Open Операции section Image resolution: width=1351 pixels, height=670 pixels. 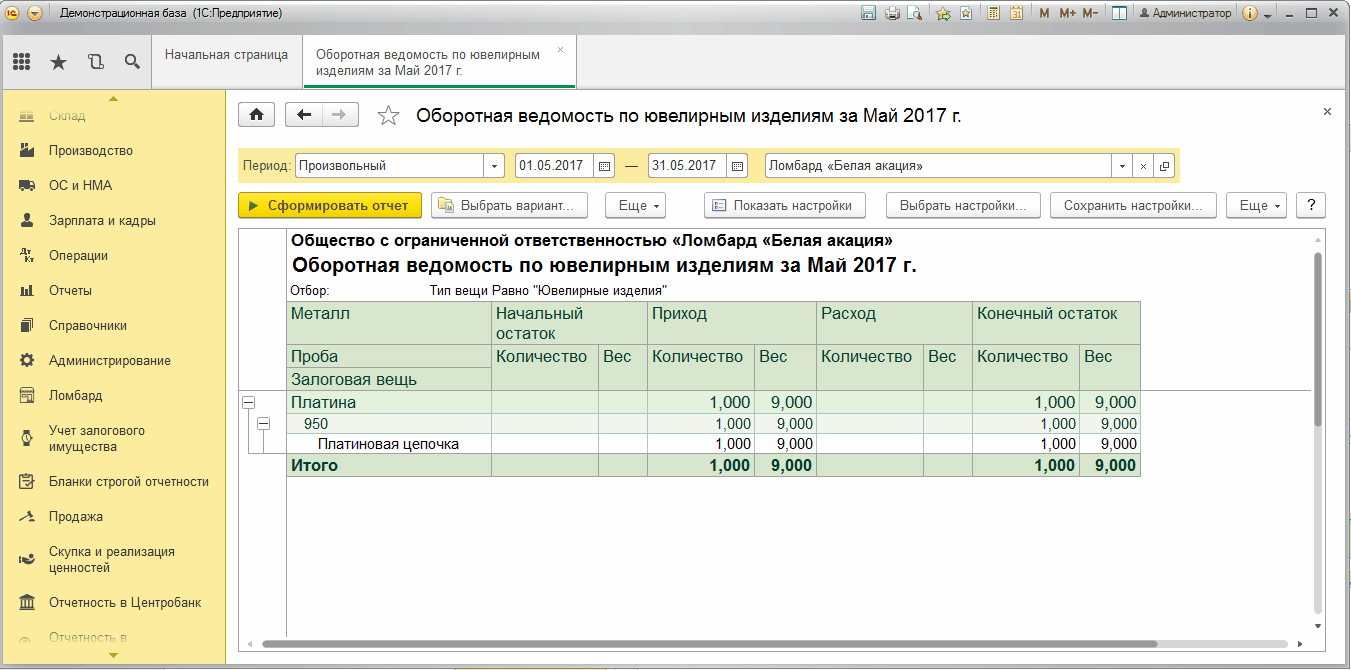pos(78,256)
